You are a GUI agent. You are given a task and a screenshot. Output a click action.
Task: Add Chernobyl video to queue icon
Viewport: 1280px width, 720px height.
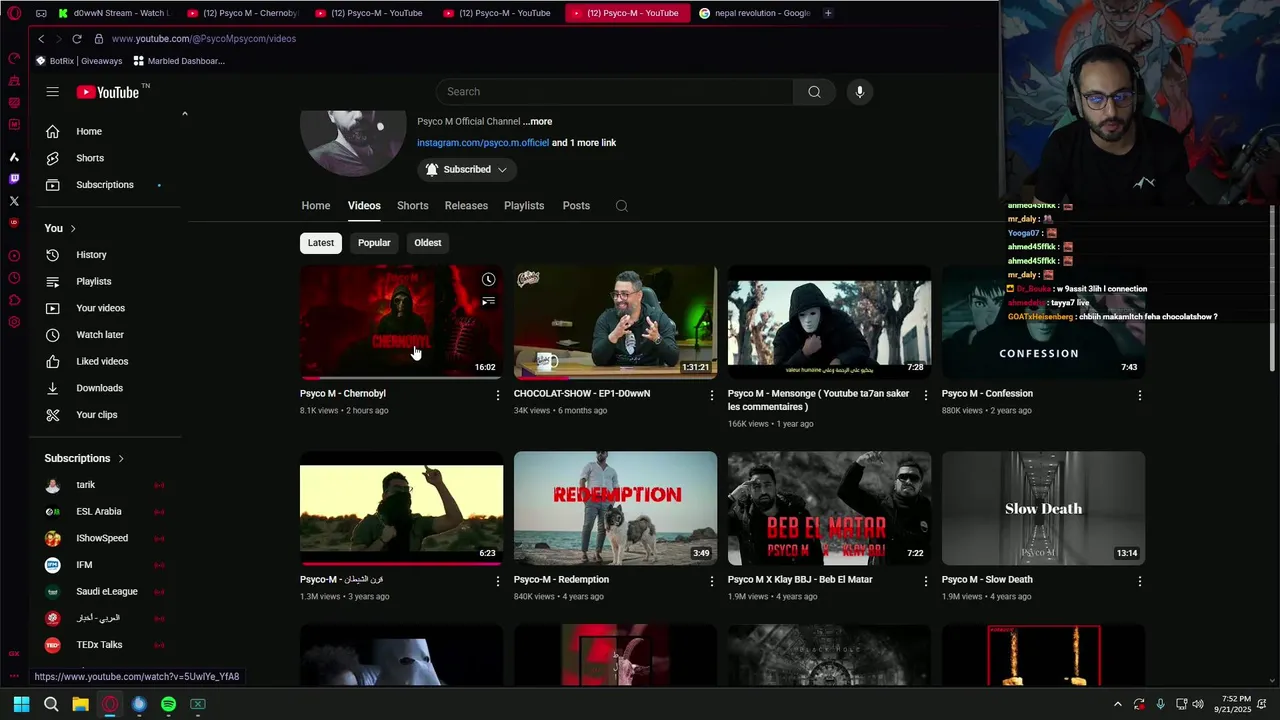coord(488,301)
